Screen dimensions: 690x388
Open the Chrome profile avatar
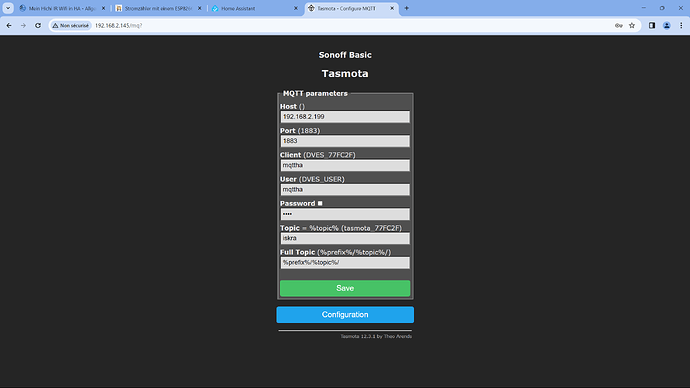tap(667, 26)
